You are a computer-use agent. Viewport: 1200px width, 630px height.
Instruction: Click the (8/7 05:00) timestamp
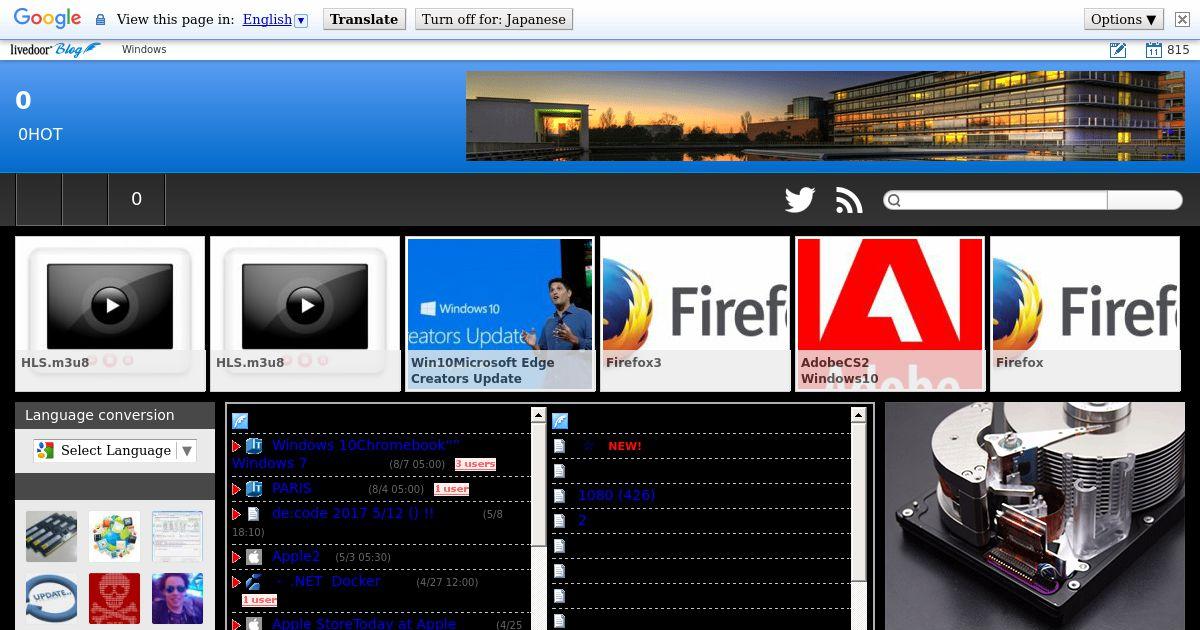pos(417,465)
